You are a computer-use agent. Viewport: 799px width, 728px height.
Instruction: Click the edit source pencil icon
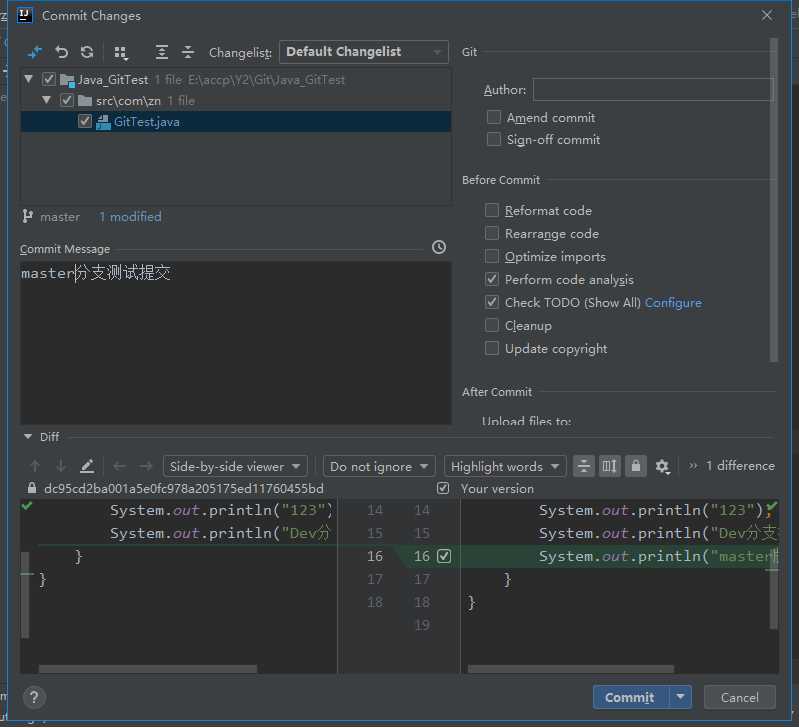pos(87,466)
